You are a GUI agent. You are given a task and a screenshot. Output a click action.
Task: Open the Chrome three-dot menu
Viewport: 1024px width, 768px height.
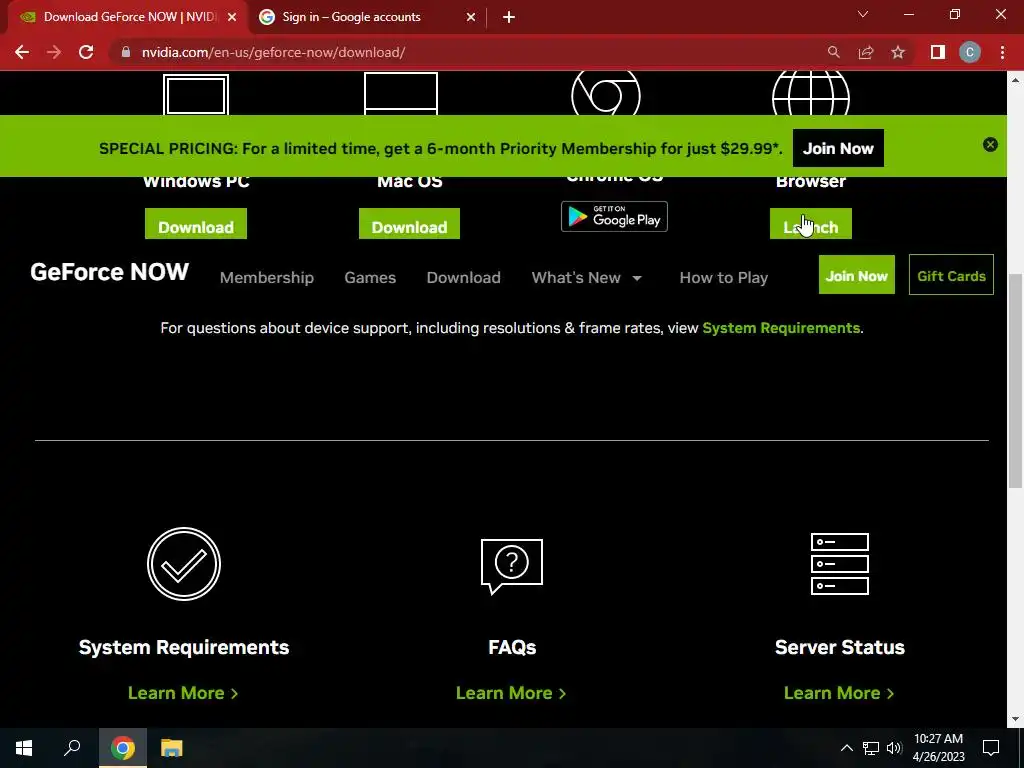pyautogui.click(x=1002, y=52)
